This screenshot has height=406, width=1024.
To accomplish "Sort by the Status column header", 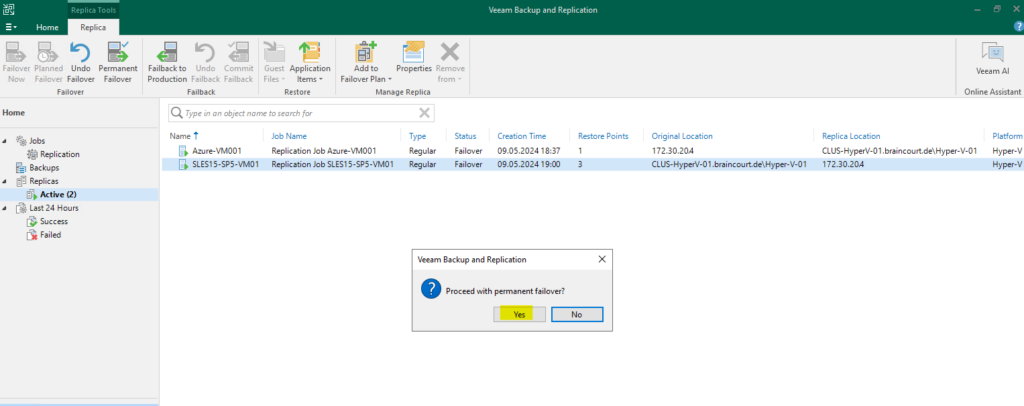I will tap(466, 136).
